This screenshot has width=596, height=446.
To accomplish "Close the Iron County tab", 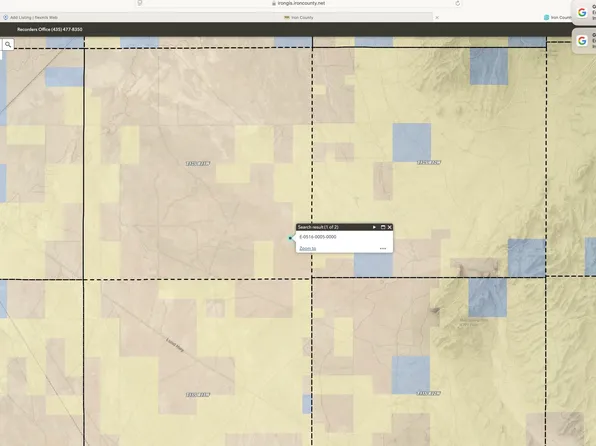I will tap(437, 17).
